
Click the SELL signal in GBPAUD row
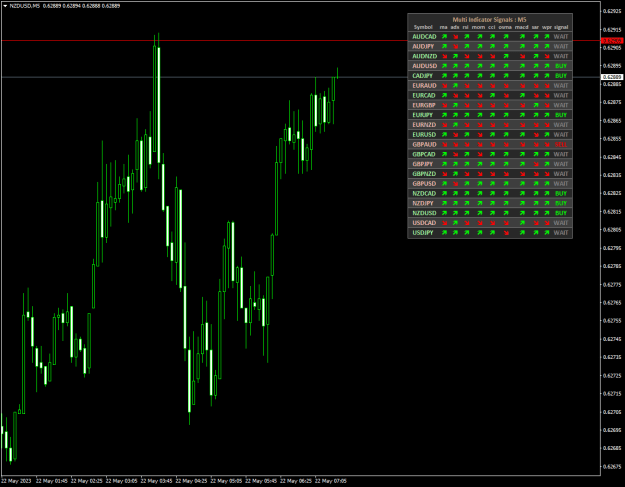561,145
